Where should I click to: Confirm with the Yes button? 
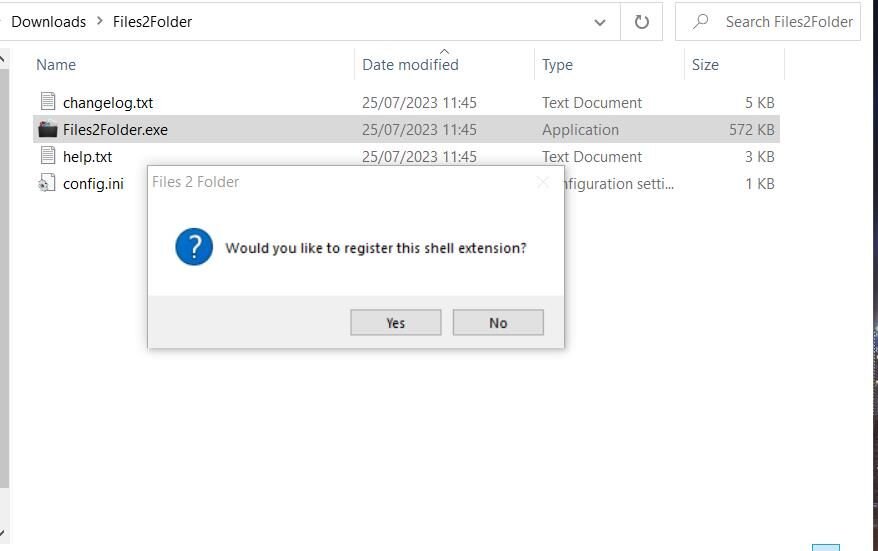click(395, 323)
